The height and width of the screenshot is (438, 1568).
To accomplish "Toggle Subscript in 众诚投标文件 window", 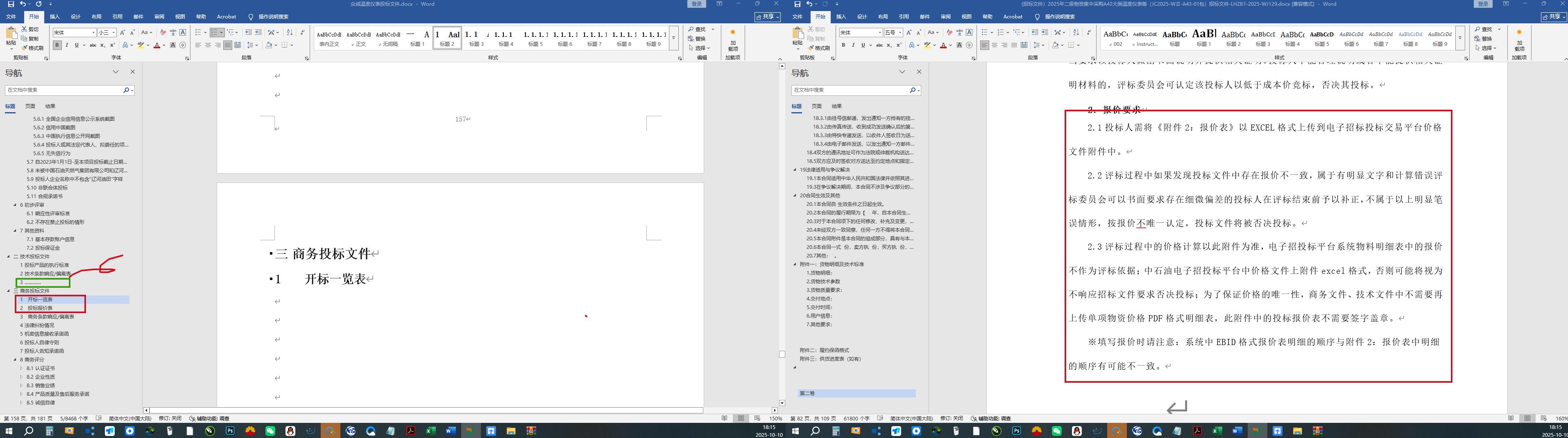I will pyautogui.click(x=102, y=45).
